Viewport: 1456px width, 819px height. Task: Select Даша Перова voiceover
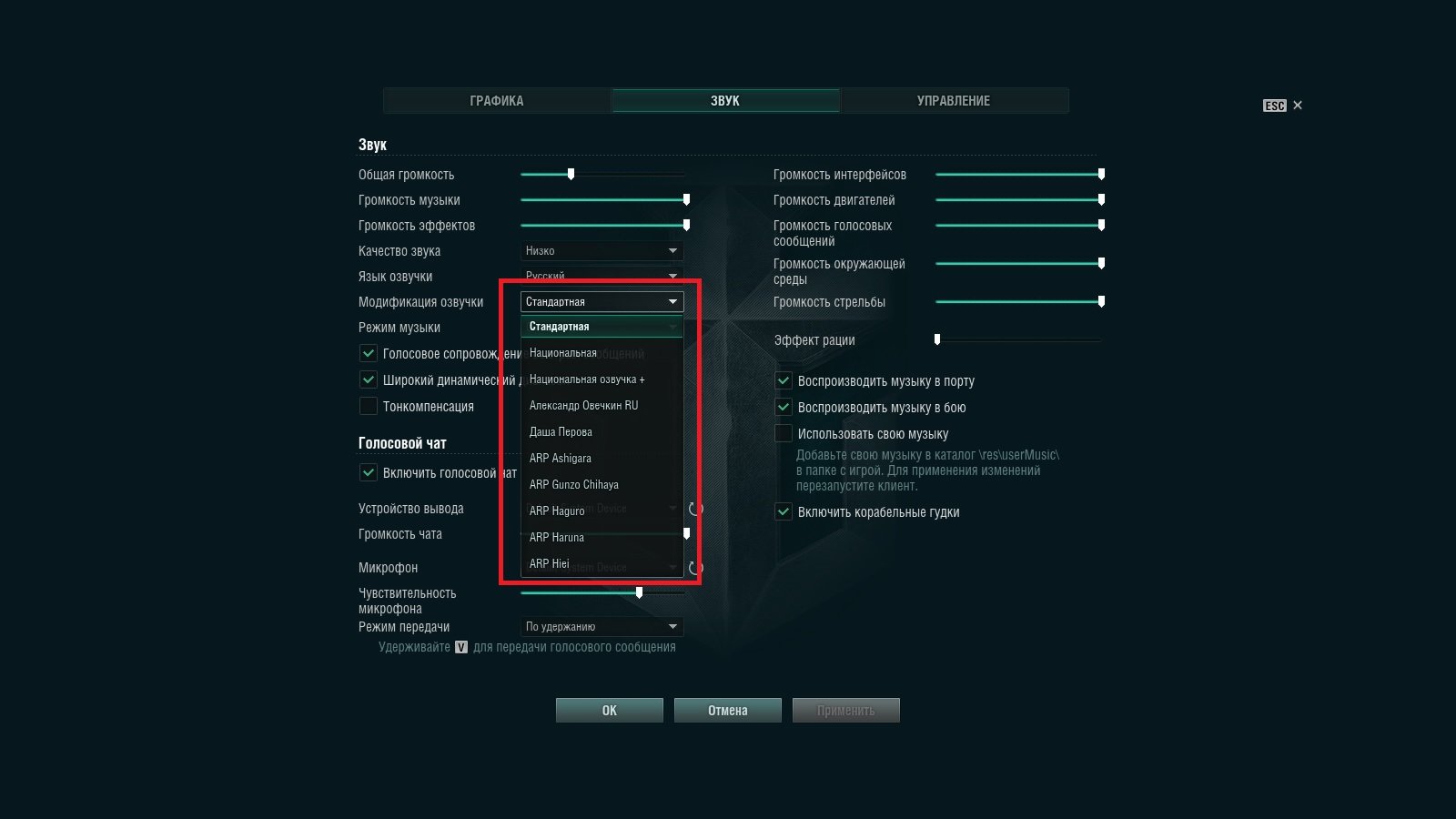[x=602, y=432]
